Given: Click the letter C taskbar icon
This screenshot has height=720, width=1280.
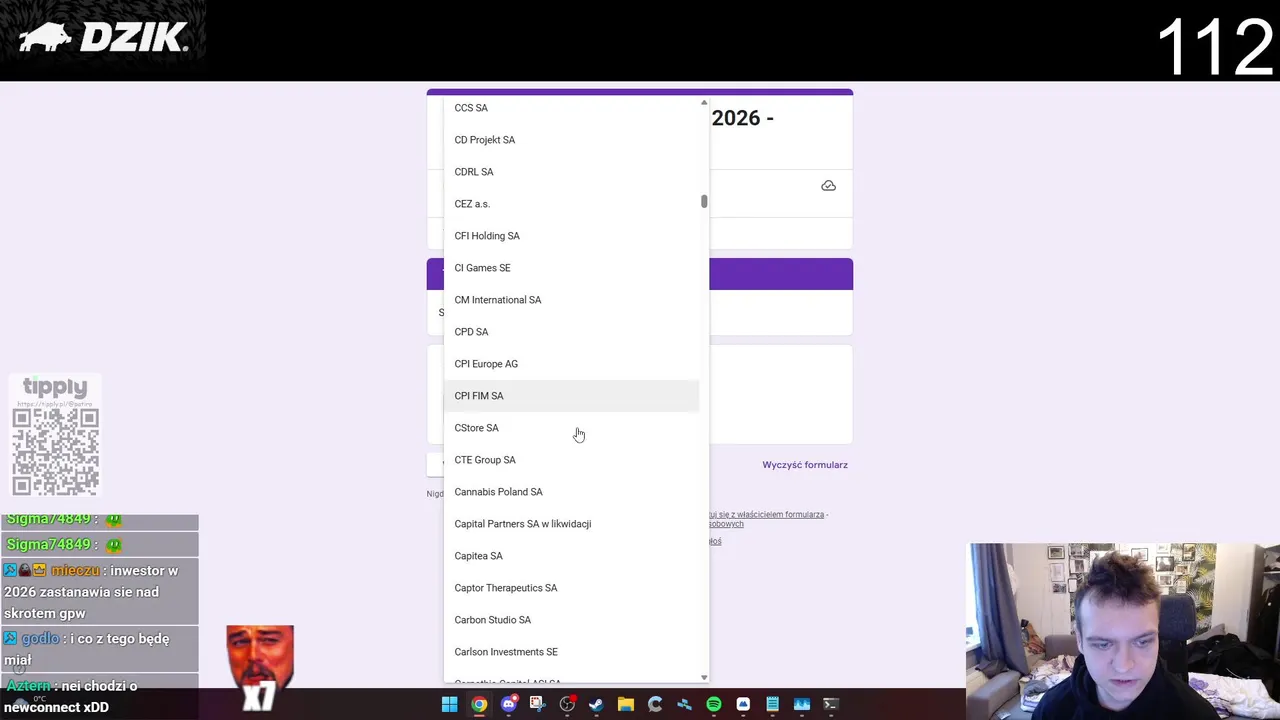Looking at the screenshot, I should pyautogui.click(x=655, y=704).
